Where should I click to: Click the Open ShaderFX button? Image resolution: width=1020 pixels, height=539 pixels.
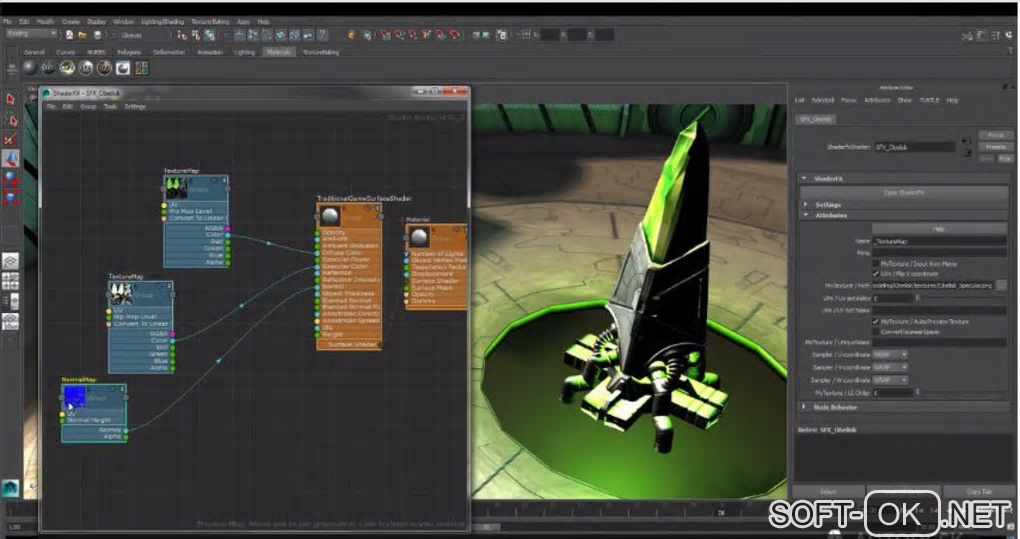coord(902,192)
